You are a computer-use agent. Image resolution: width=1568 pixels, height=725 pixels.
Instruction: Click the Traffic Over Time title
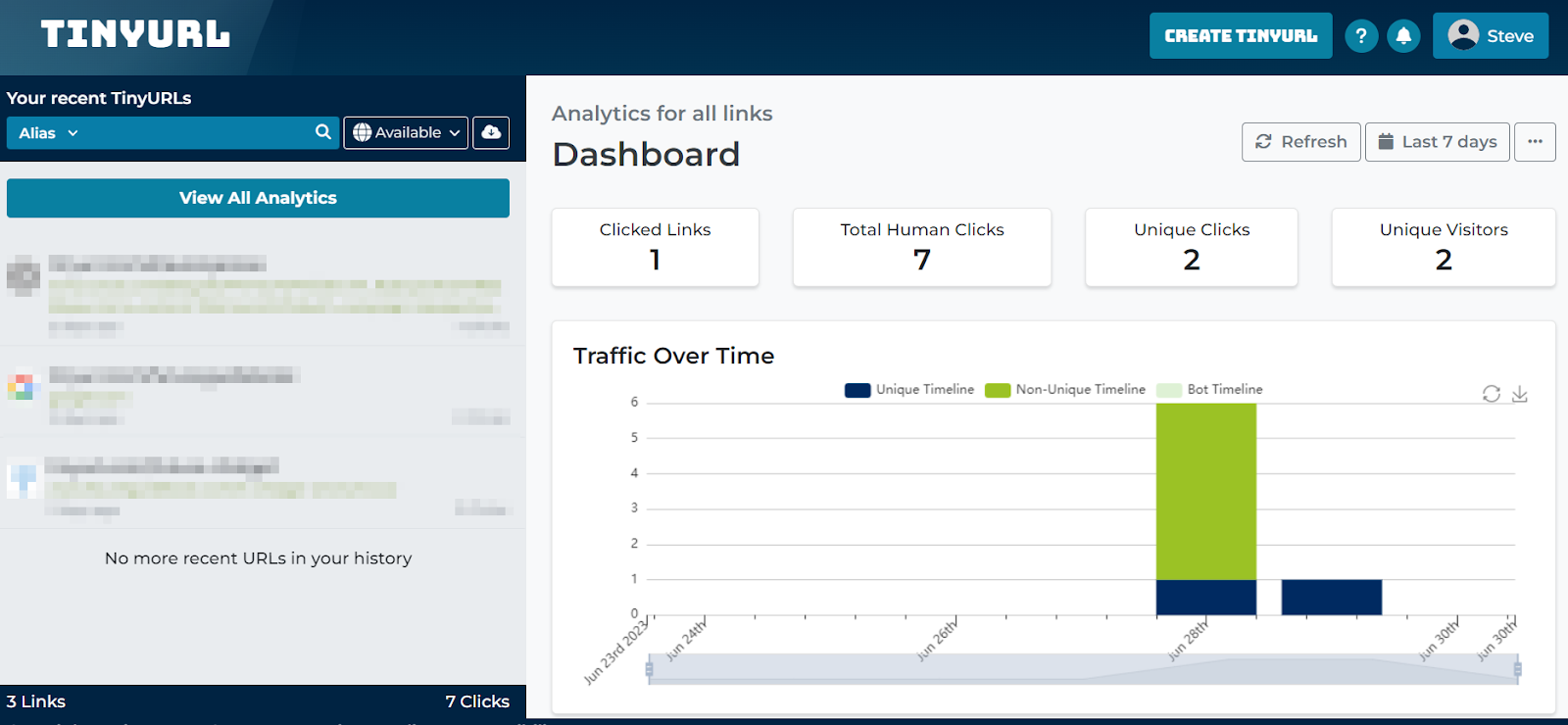point(673,356)
